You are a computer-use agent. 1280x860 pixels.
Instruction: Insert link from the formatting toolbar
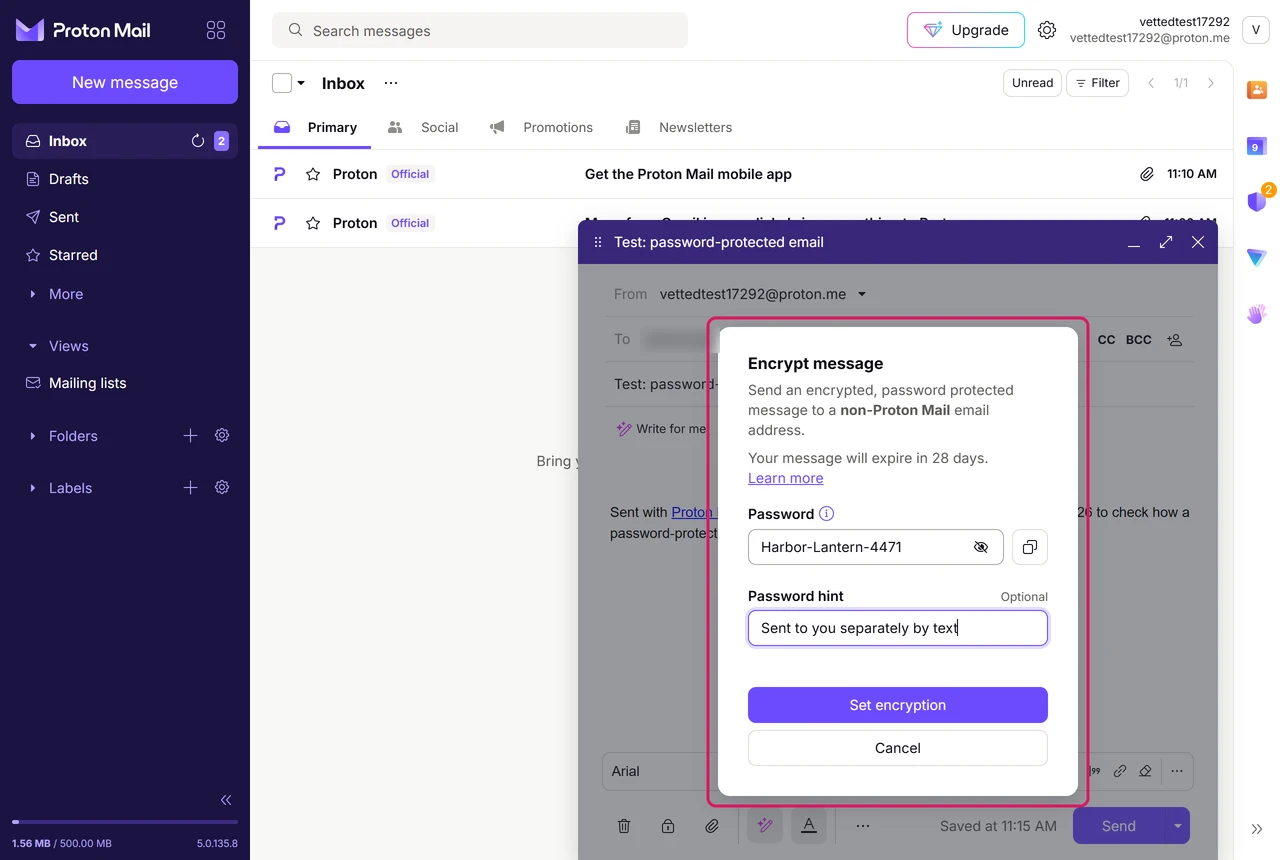point(1120,771)
